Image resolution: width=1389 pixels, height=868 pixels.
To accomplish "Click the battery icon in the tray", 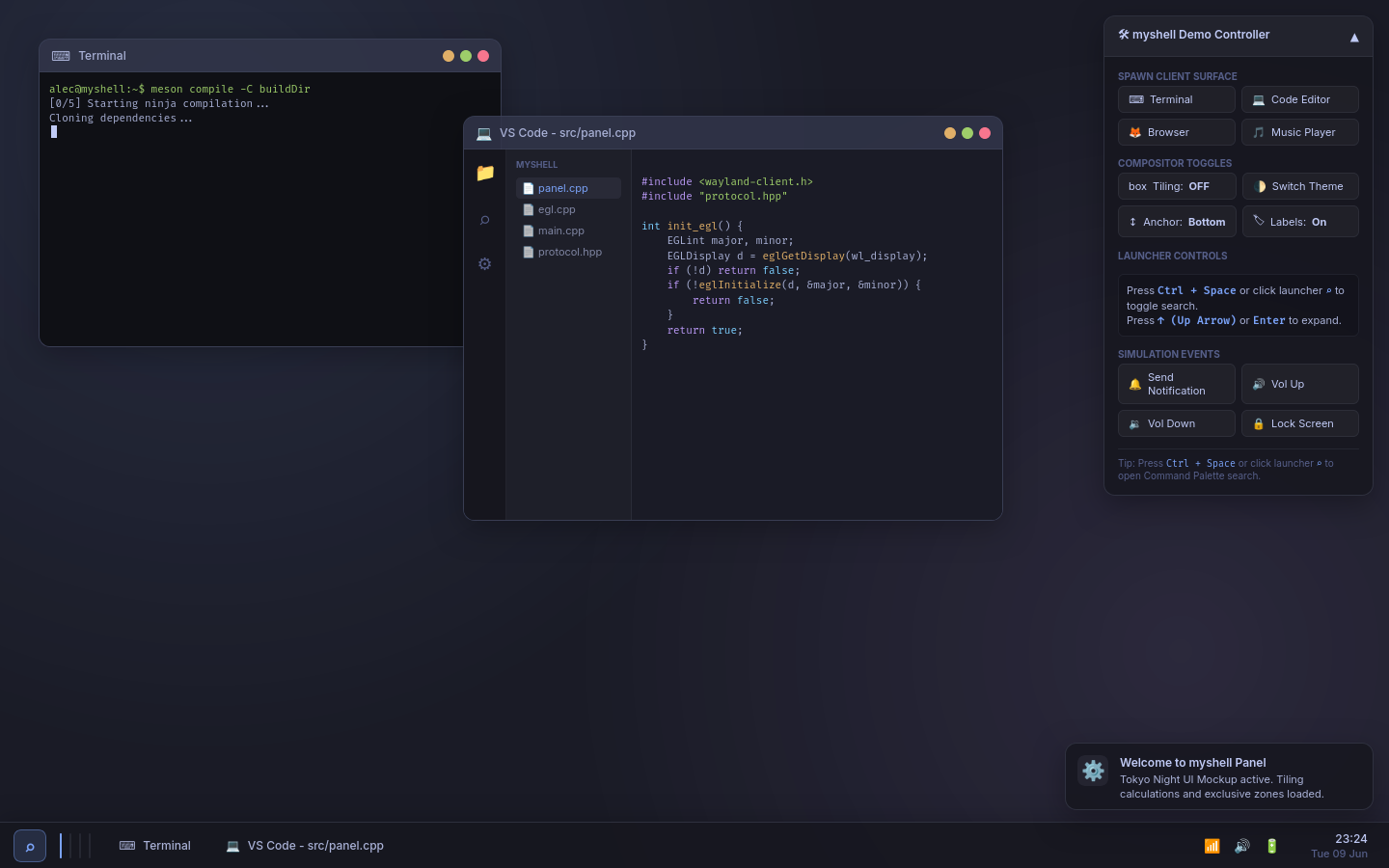I will pyautogui.click(x=1271, y=846).
